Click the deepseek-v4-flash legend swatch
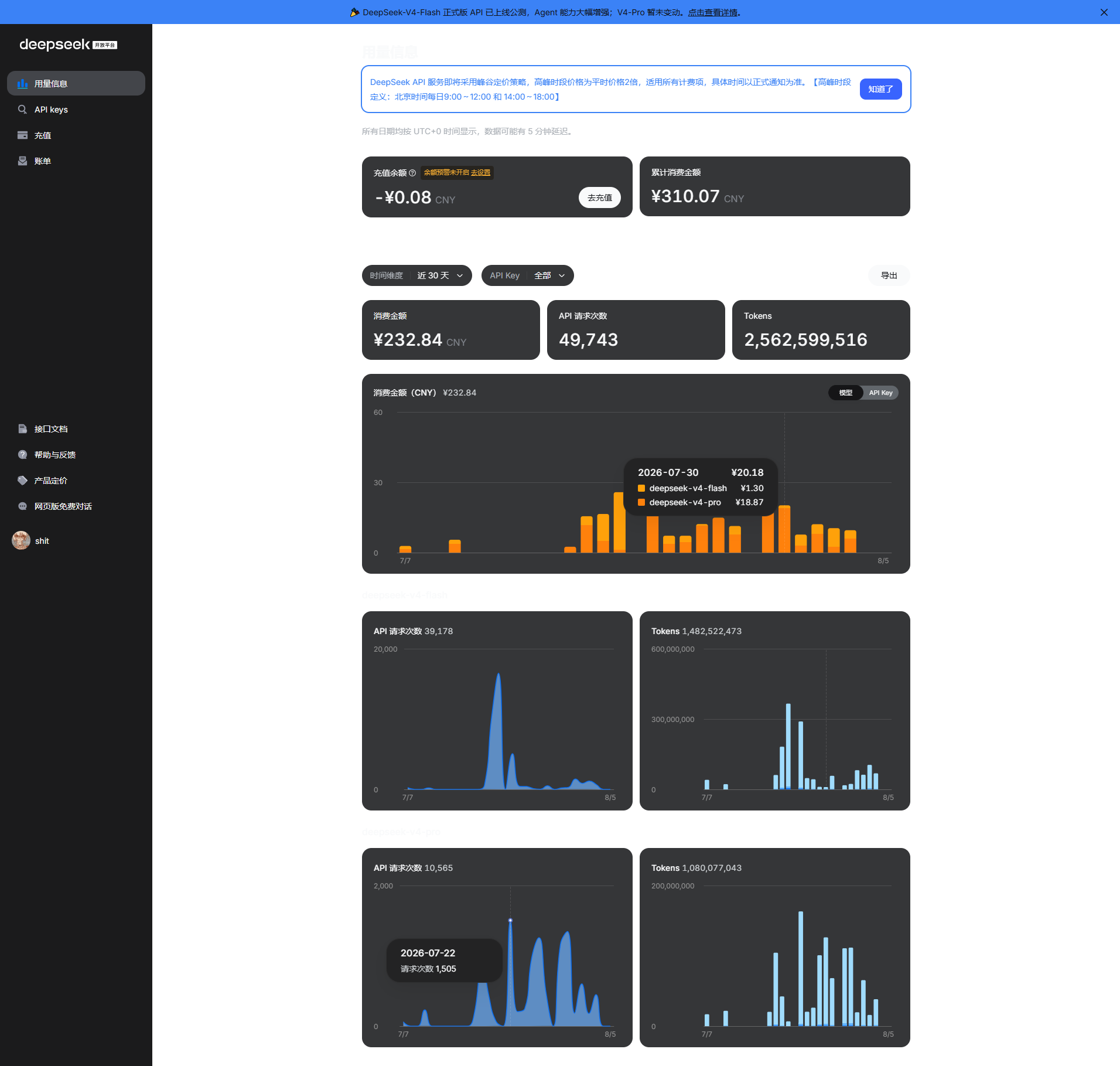1120x1066 pixels. point(641,488)
